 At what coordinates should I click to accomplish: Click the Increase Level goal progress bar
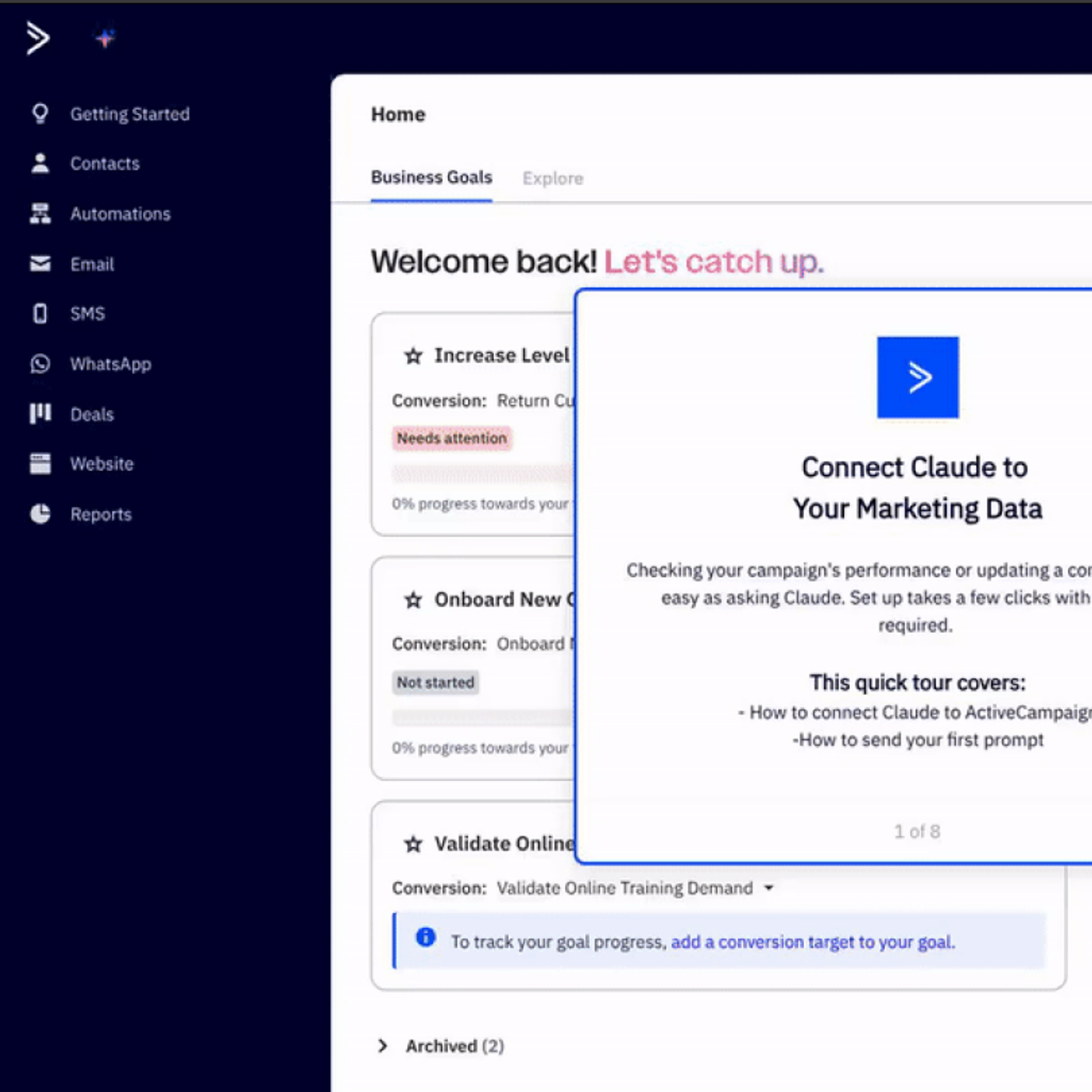[482, 473]
